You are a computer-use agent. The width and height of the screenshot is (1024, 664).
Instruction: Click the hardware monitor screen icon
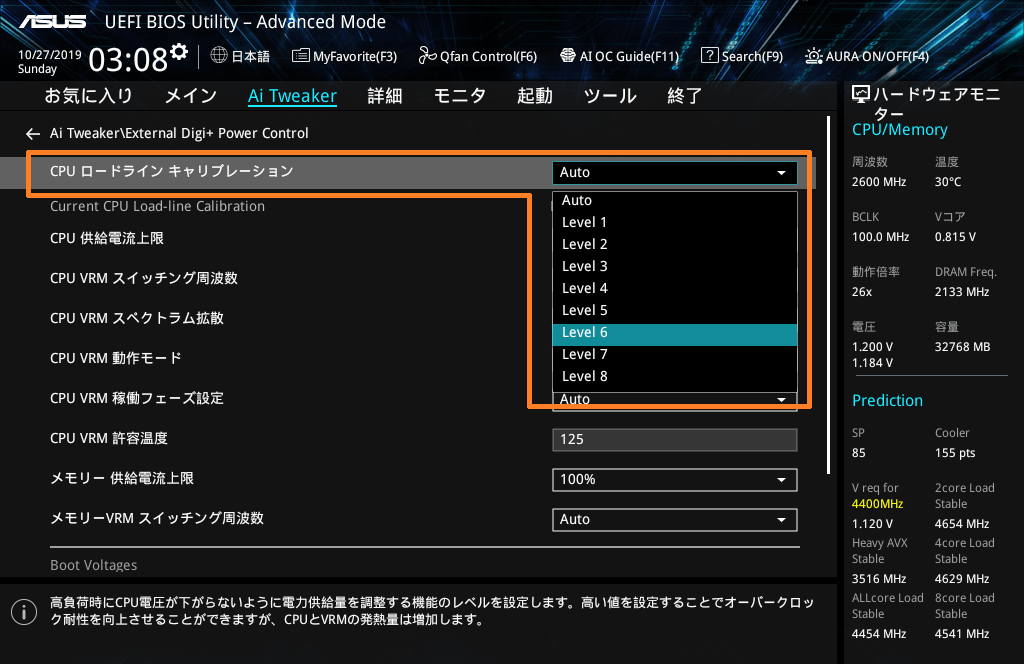pos(861,95)
